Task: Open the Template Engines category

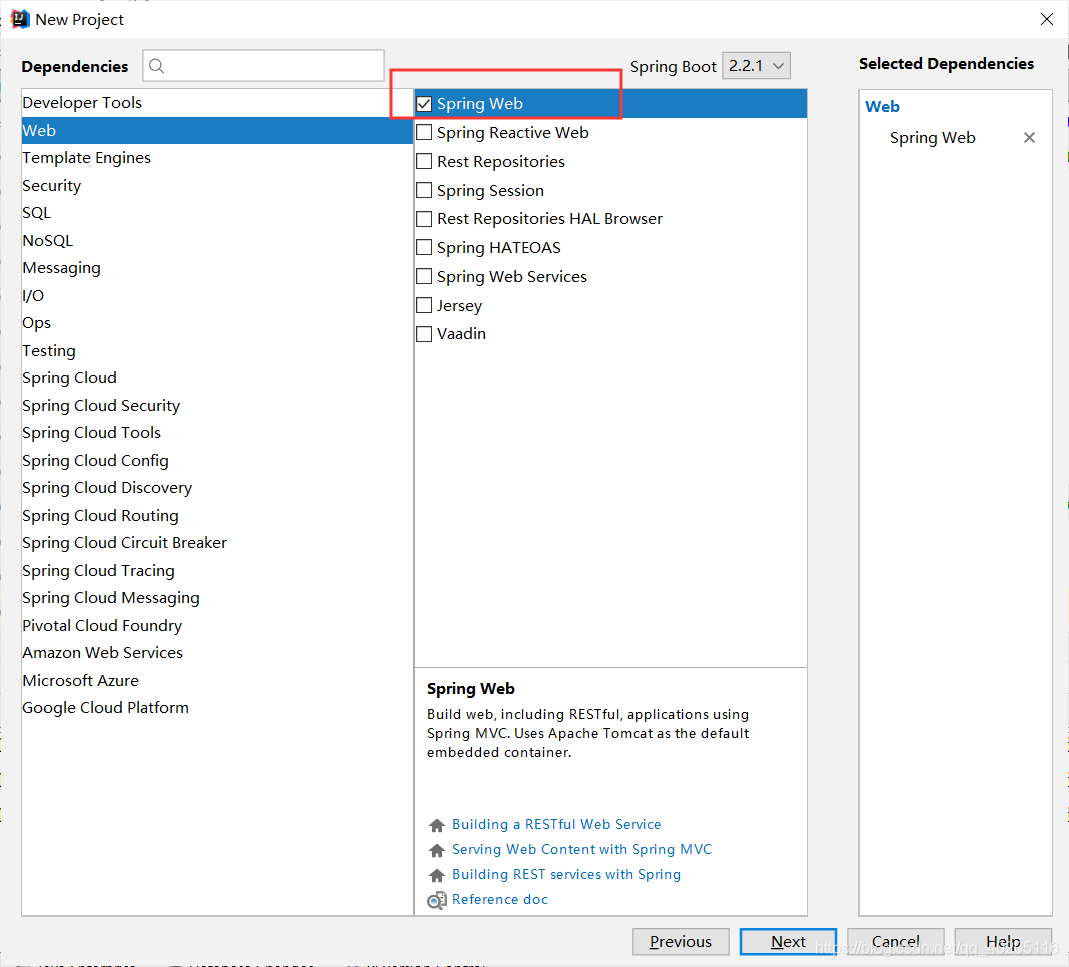Action: [x=217, y=158]
